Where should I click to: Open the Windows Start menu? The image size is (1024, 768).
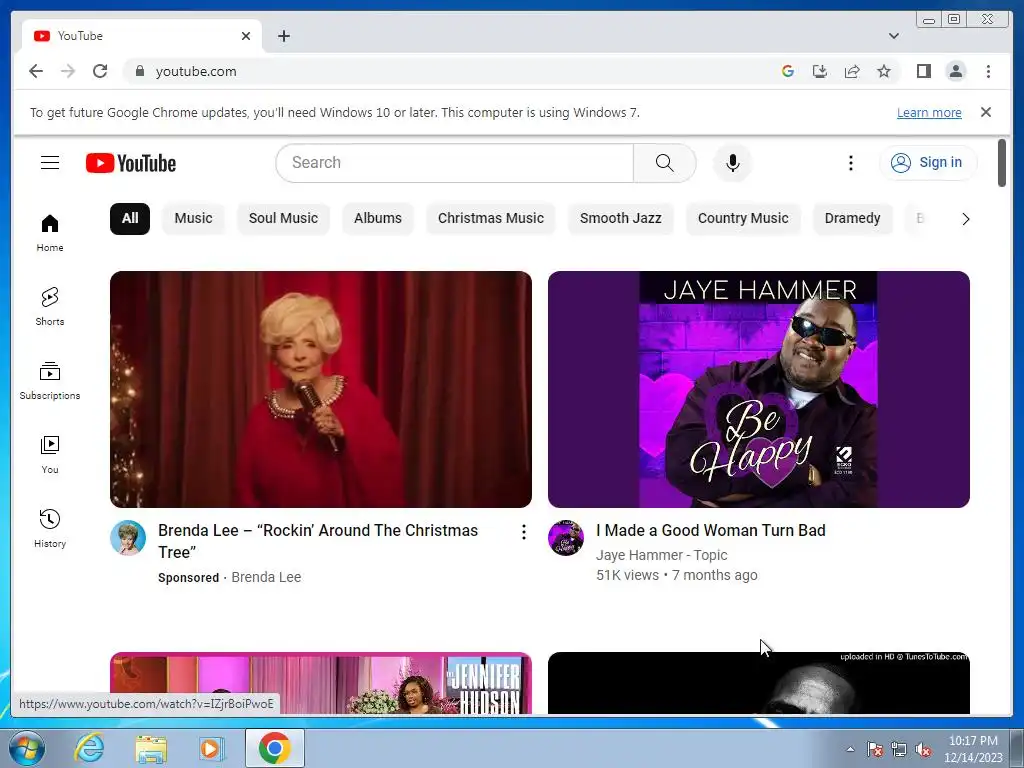(26, 748)
